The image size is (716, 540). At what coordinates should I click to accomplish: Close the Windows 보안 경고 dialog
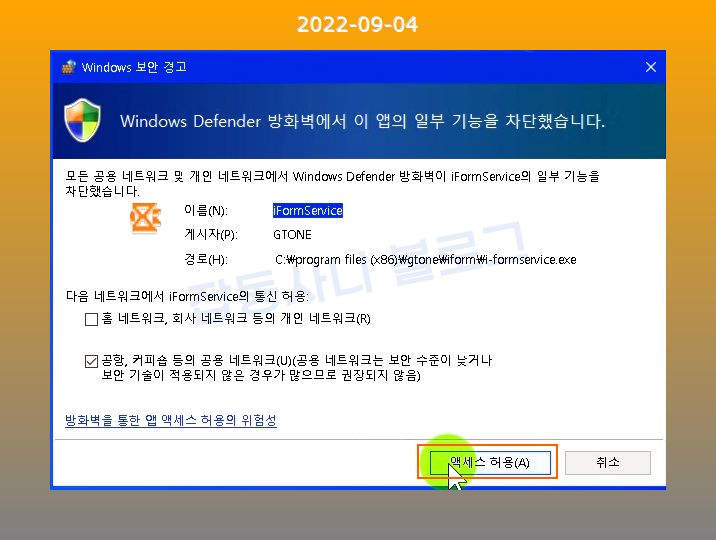tap(651, 67)
